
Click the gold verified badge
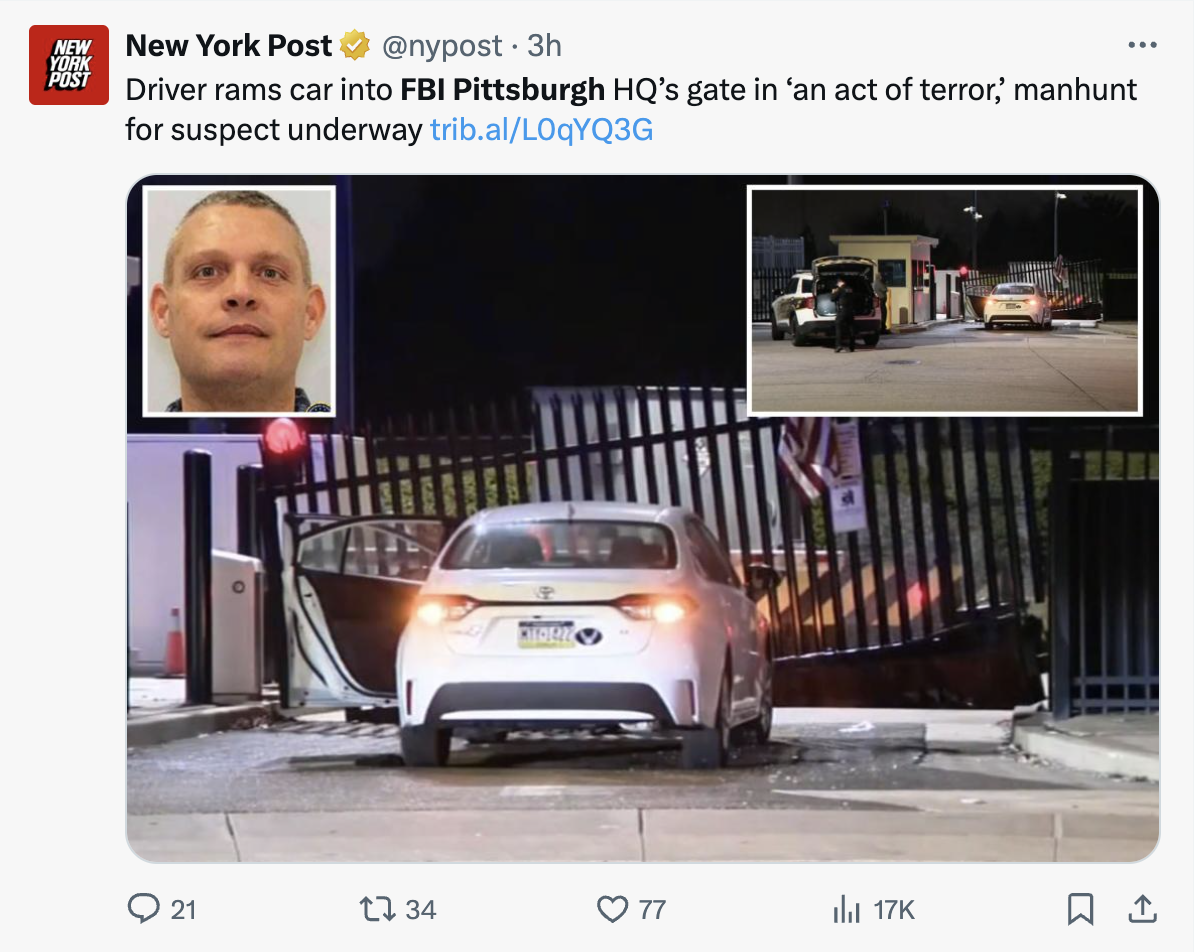click(355, 46)
